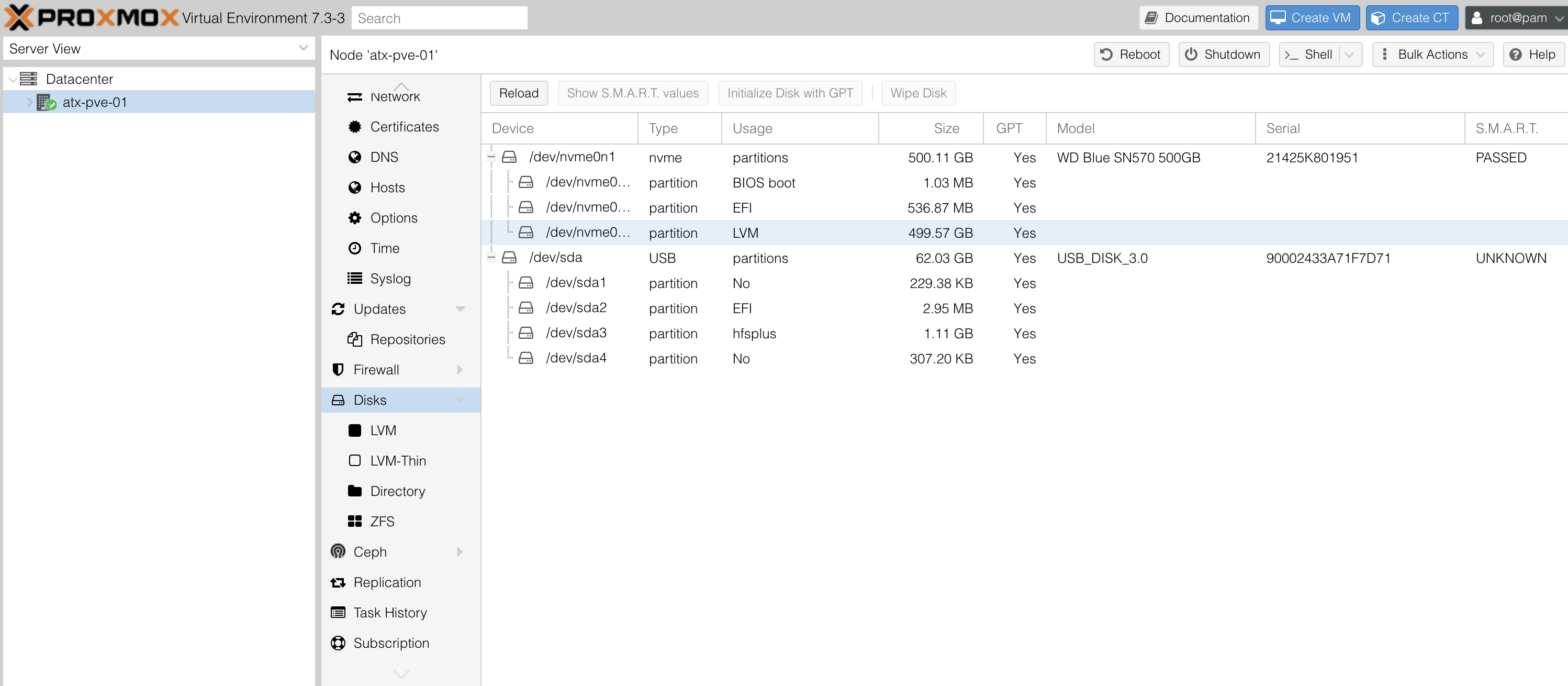The image size is (1568, 686).
Task: Expand the atx-pve-01 node in tree
Action: click(29, 102)
